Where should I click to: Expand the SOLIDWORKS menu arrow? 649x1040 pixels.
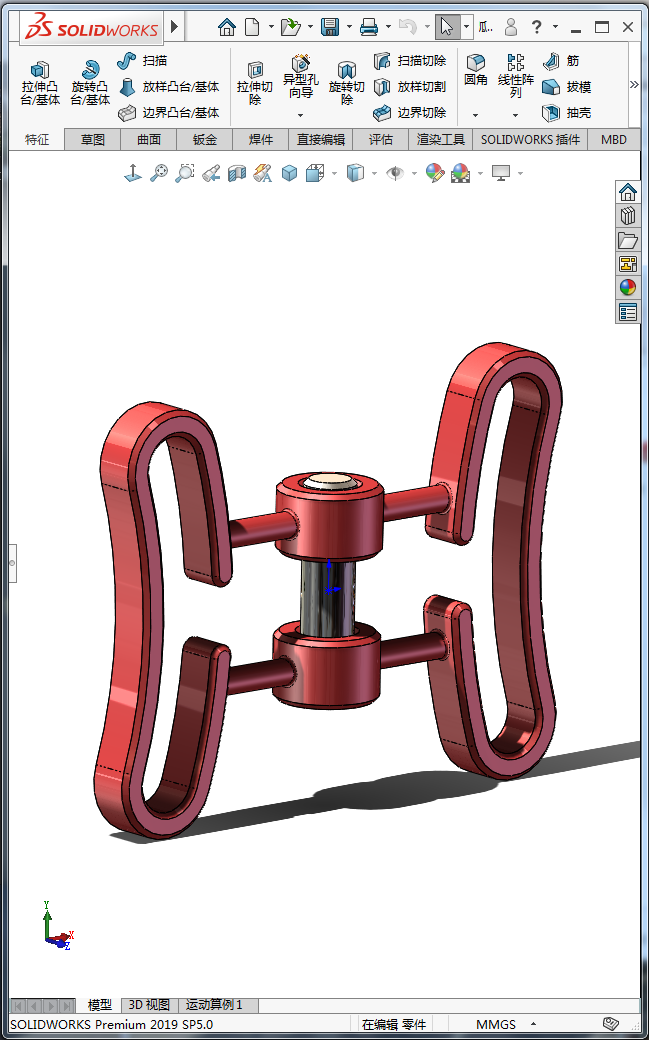(175, 27)
